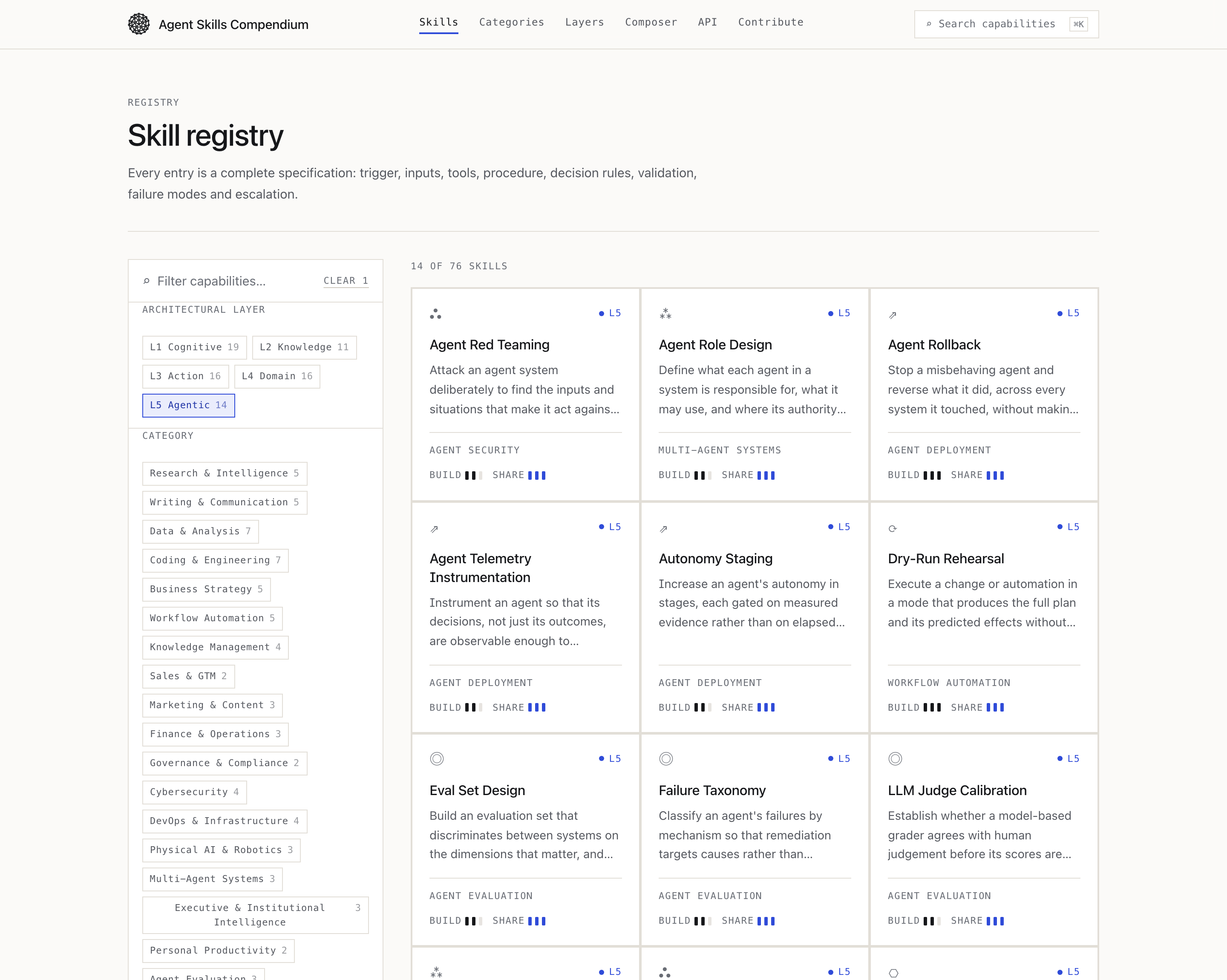
Task: Click the Failure Taxonomy target icon
Action: (x=666, y=758)
